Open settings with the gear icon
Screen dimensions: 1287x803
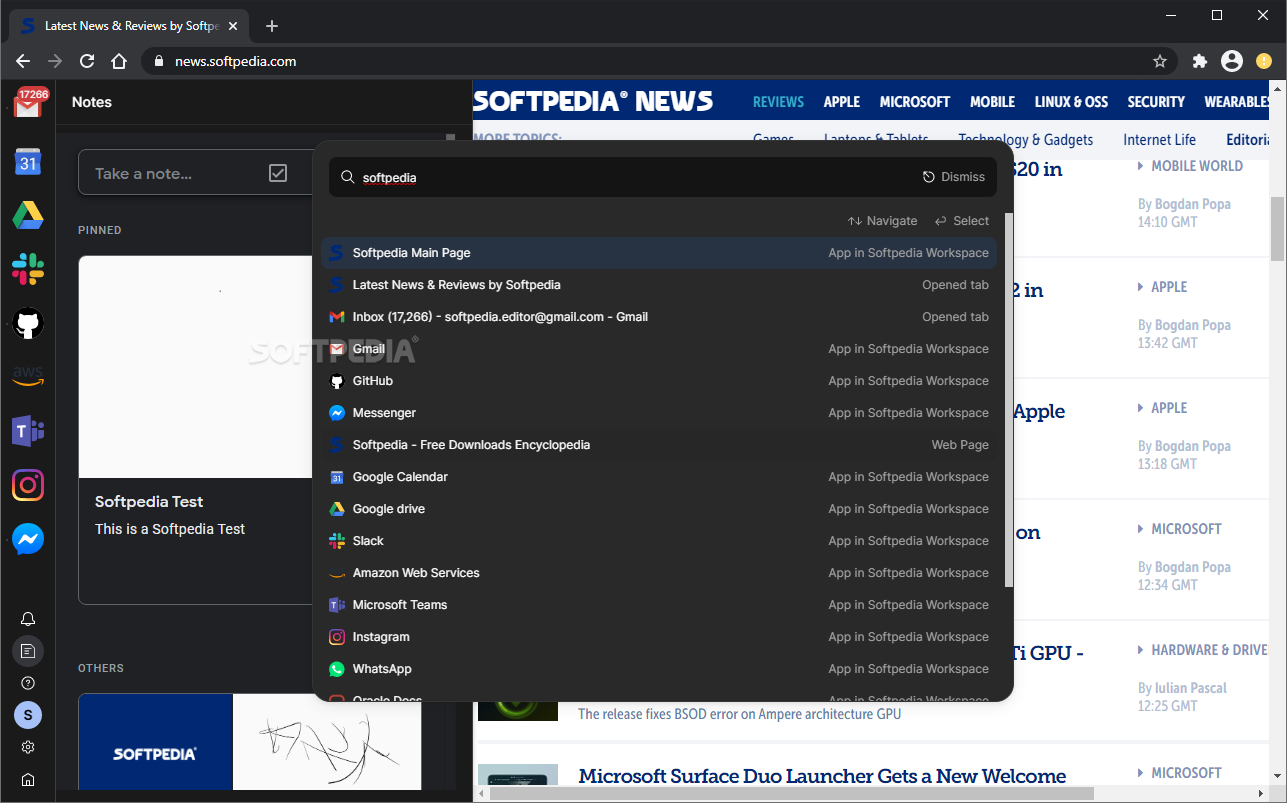tap(28, 747)
